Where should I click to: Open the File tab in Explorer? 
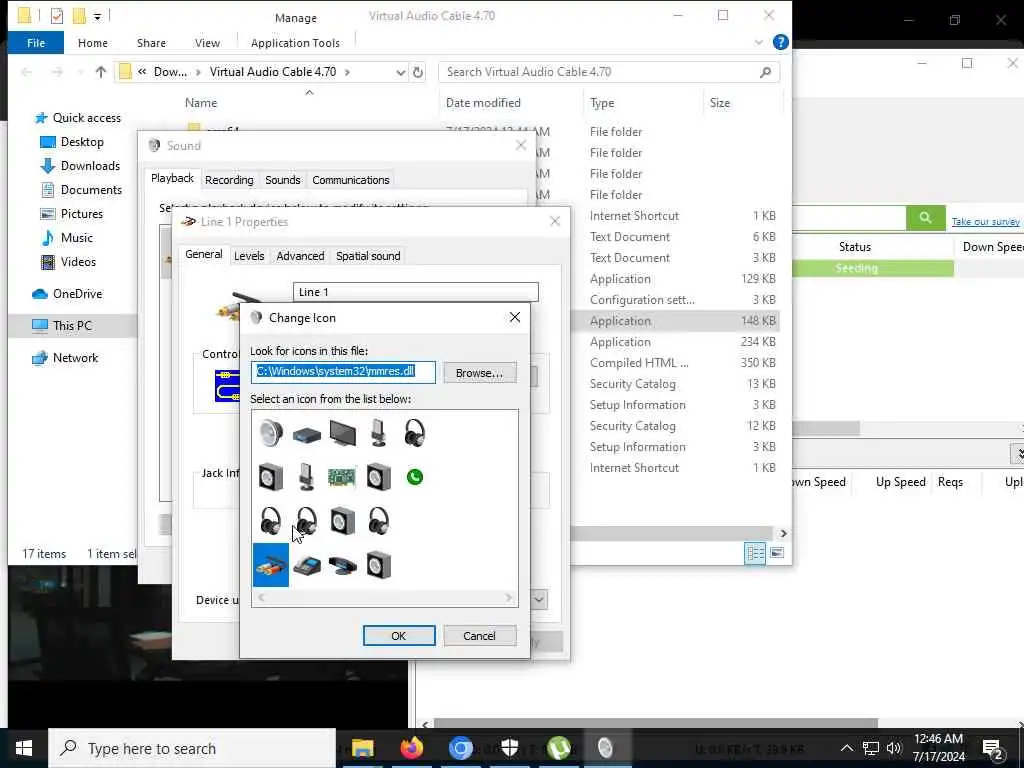36,43
